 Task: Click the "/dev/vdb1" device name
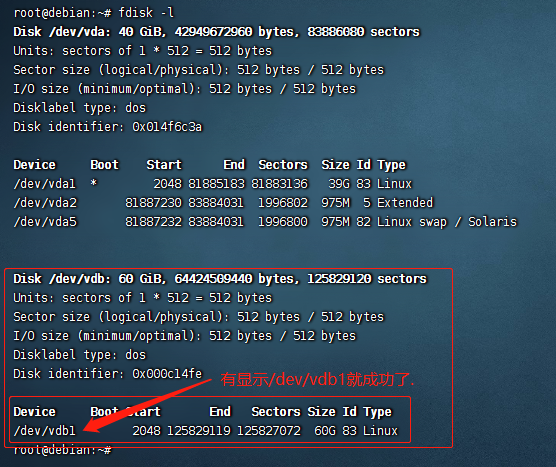[x=44, y=430]
